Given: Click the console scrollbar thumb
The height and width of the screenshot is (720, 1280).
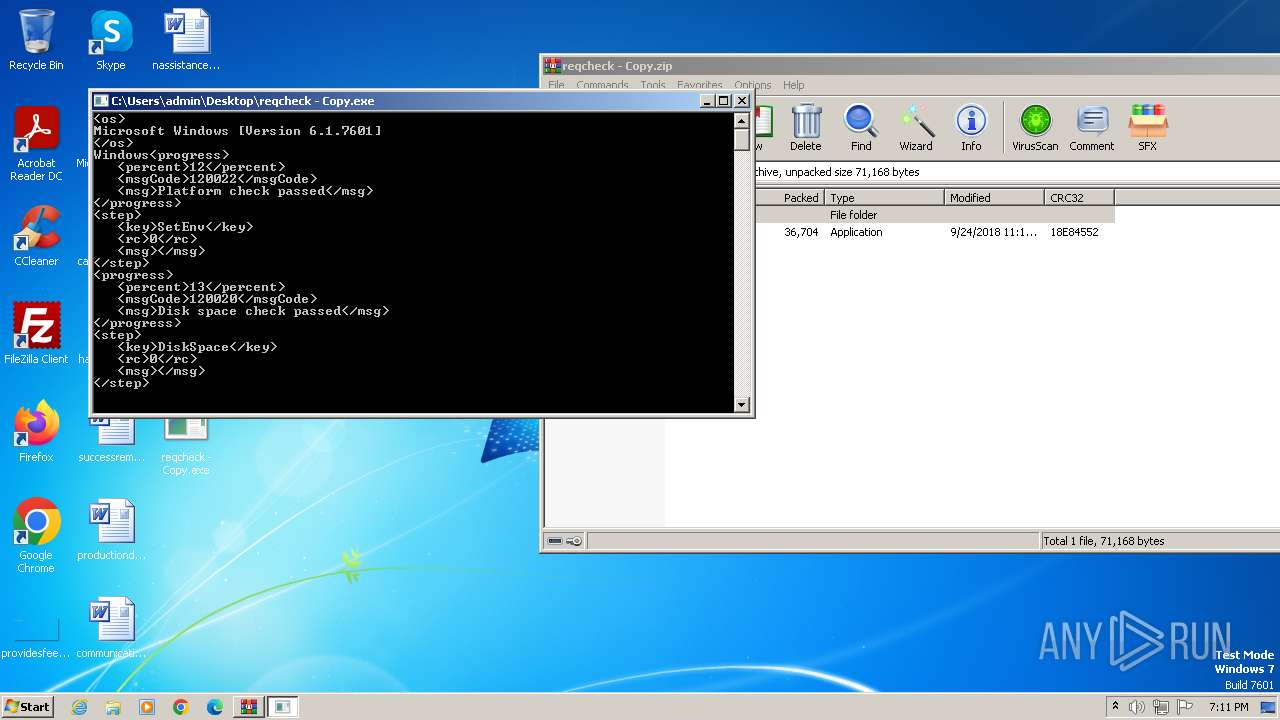Looking at the screenshot, I should [x=742, y=140].
